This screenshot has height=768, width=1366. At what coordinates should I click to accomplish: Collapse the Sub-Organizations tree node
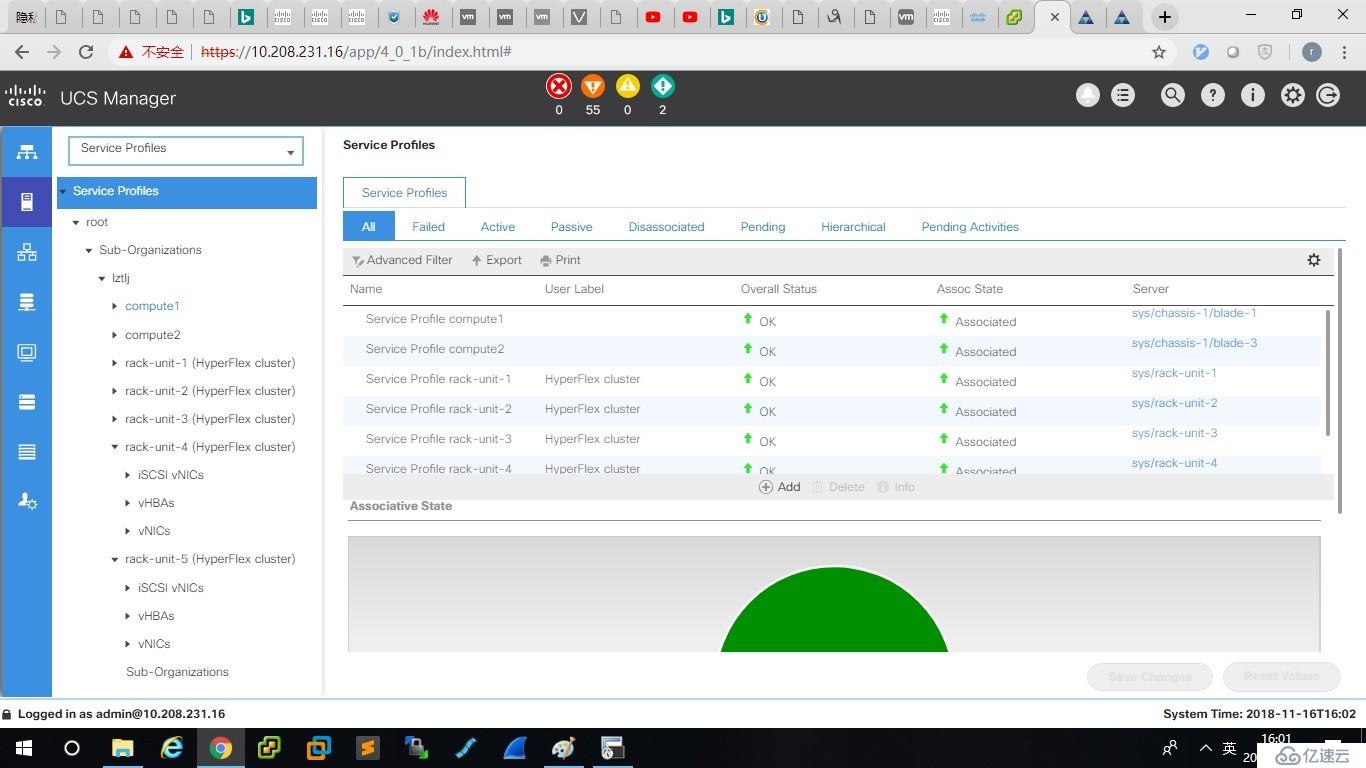coord(89,251)
